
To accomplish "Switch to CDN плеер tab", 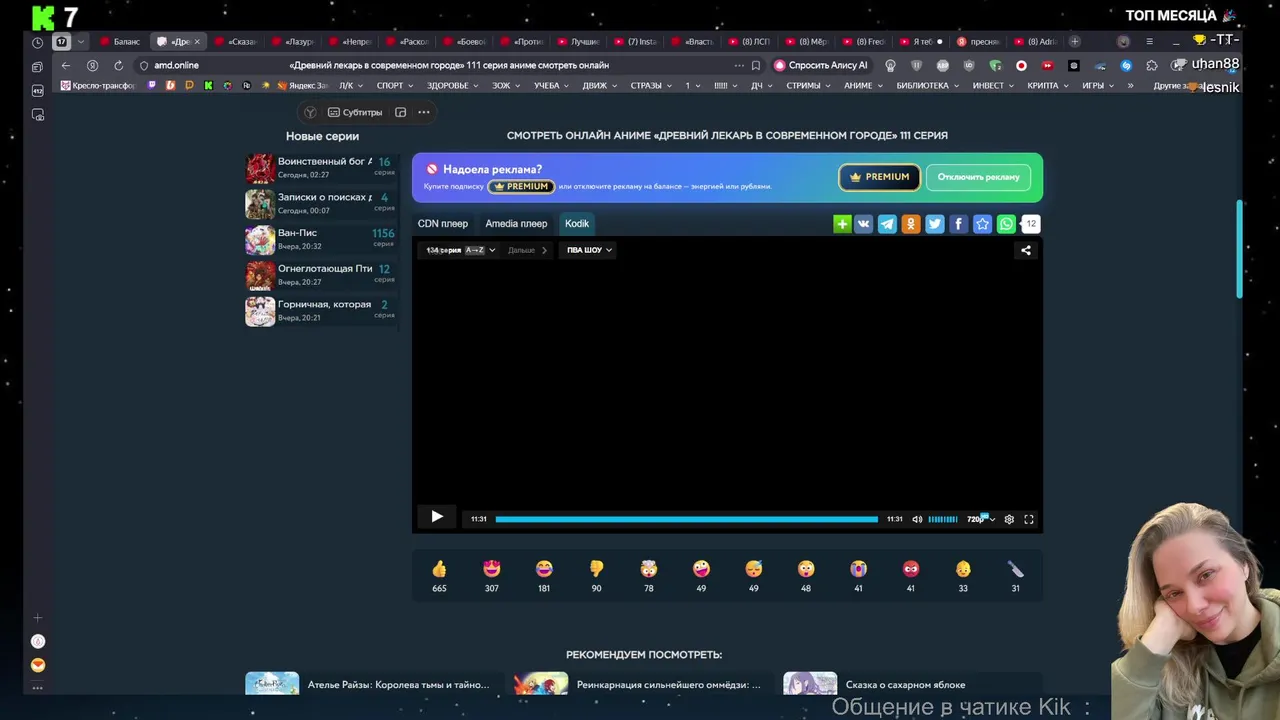I will click(443, 224).
